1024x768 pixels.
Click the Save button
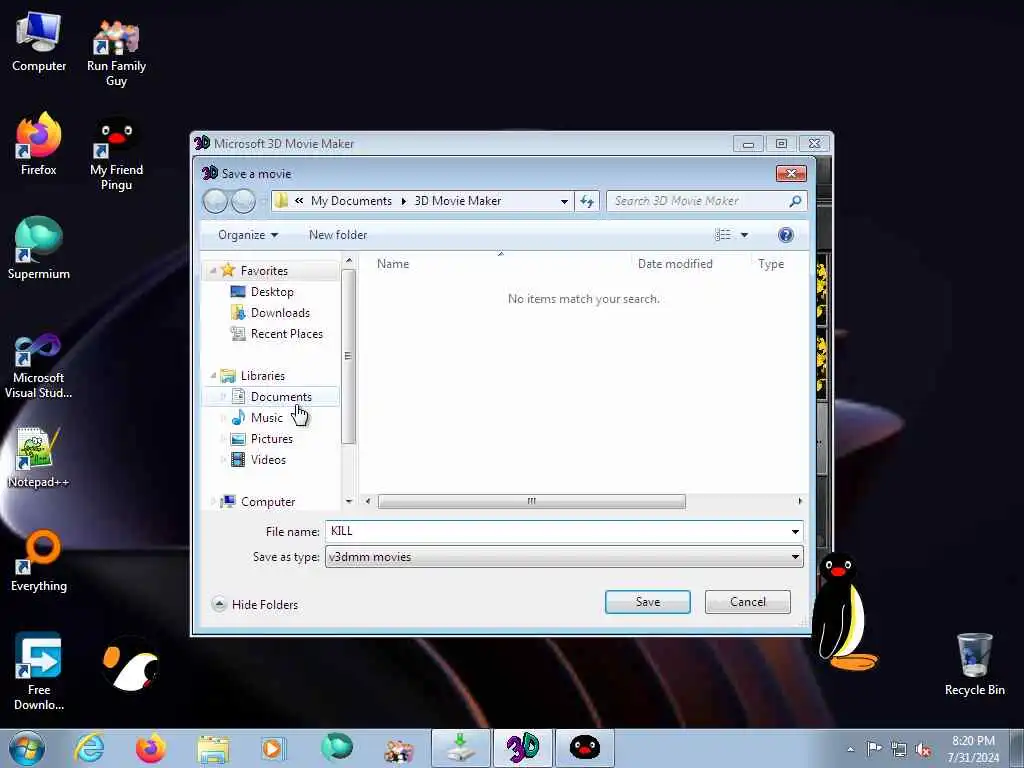point(647,602)
